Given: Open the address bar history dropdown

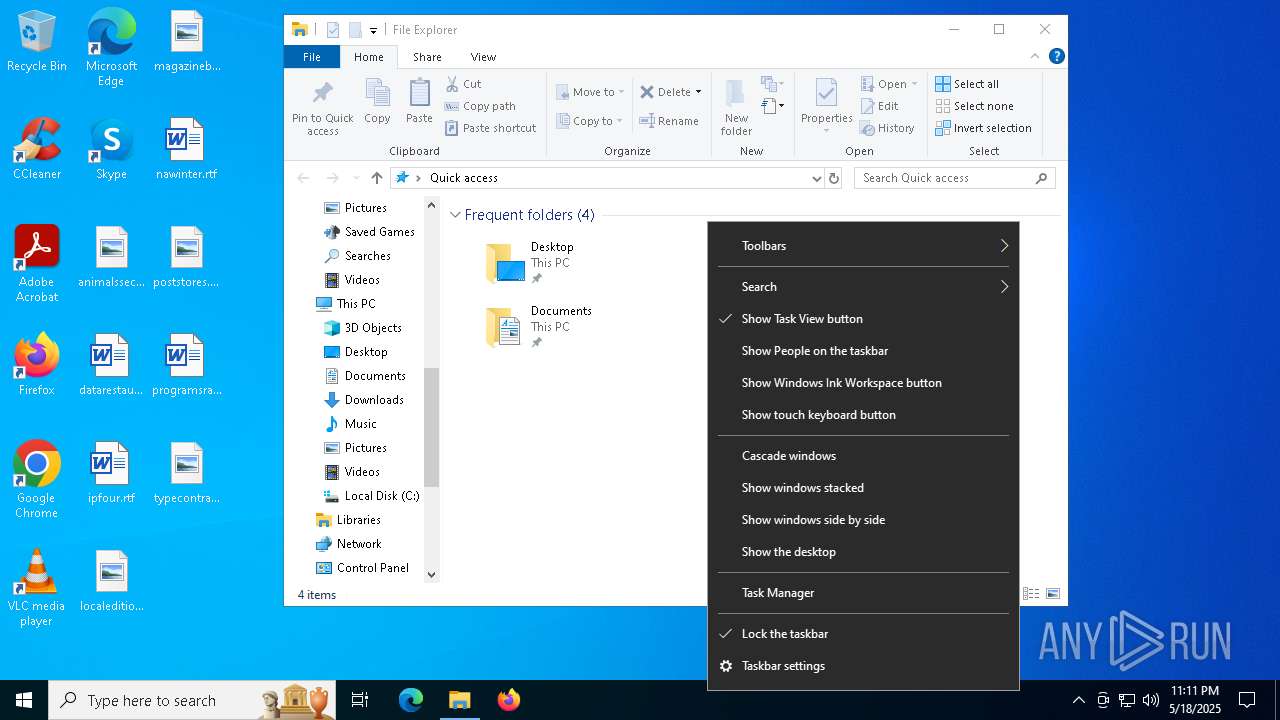Looking at the screenshot, I should click(x=816, y=178).
